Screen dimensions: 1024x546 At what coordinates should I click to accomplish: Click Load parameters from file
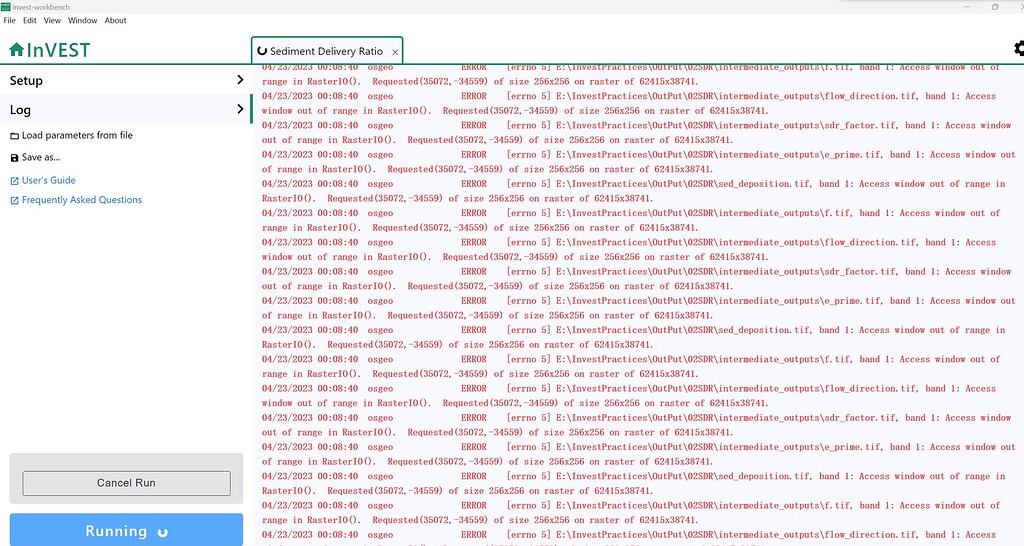pos(71,135)
